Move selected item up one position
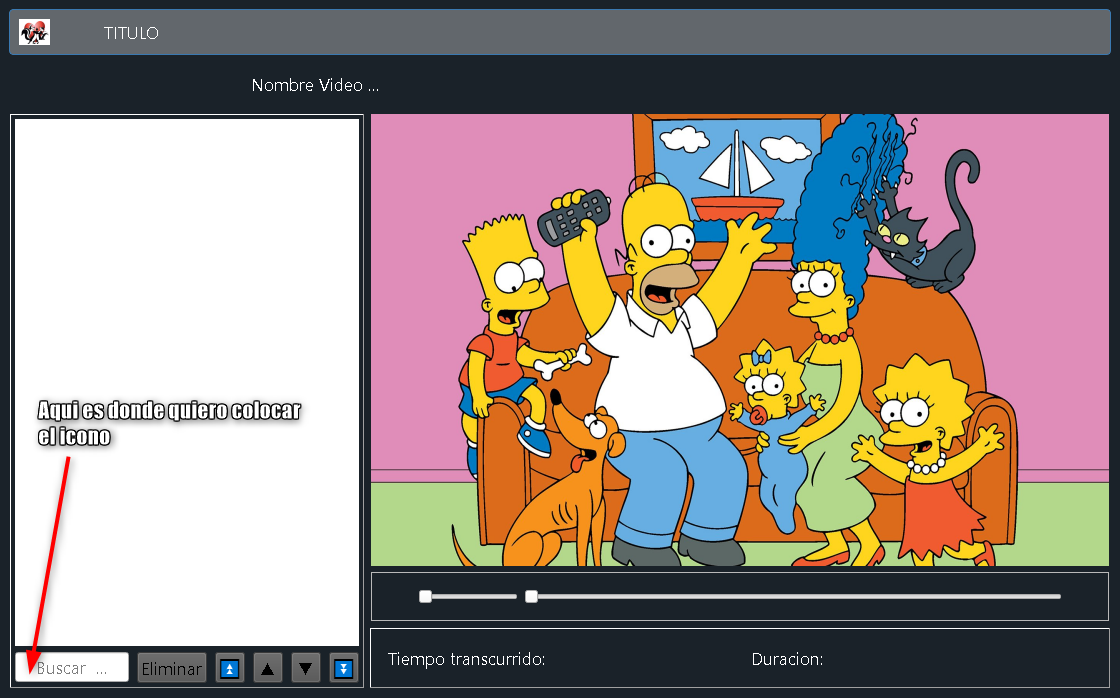Screen dimensions: 1120x698 [x=268, y=668]
